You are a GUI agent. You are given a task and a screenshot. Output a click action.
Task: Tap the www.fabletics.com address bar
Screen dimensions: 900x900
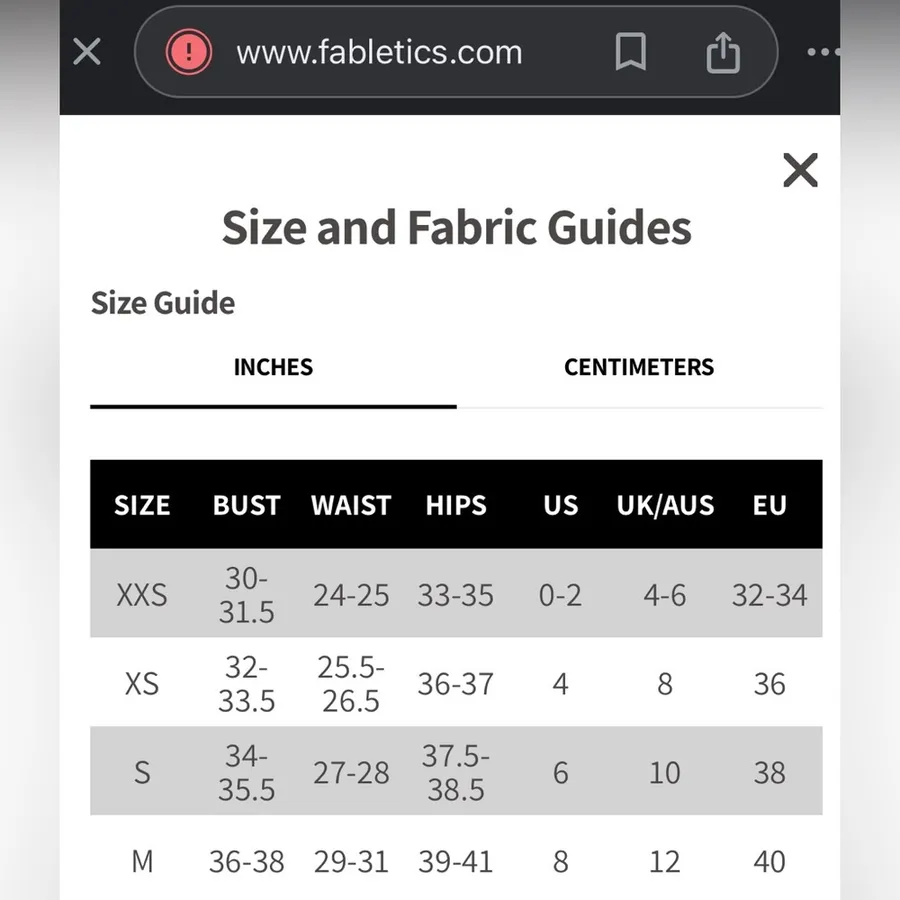pos(379,52)
